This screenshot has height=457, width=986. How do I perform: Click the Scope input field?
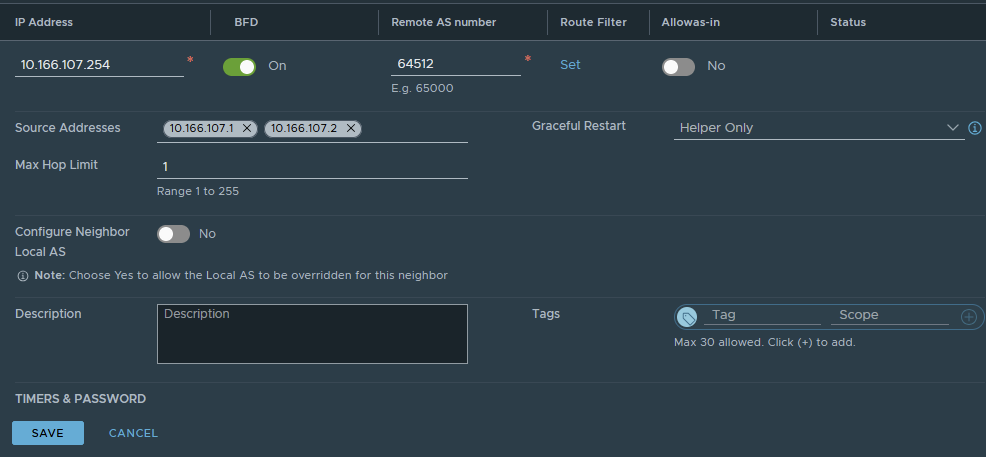point(890,315)
